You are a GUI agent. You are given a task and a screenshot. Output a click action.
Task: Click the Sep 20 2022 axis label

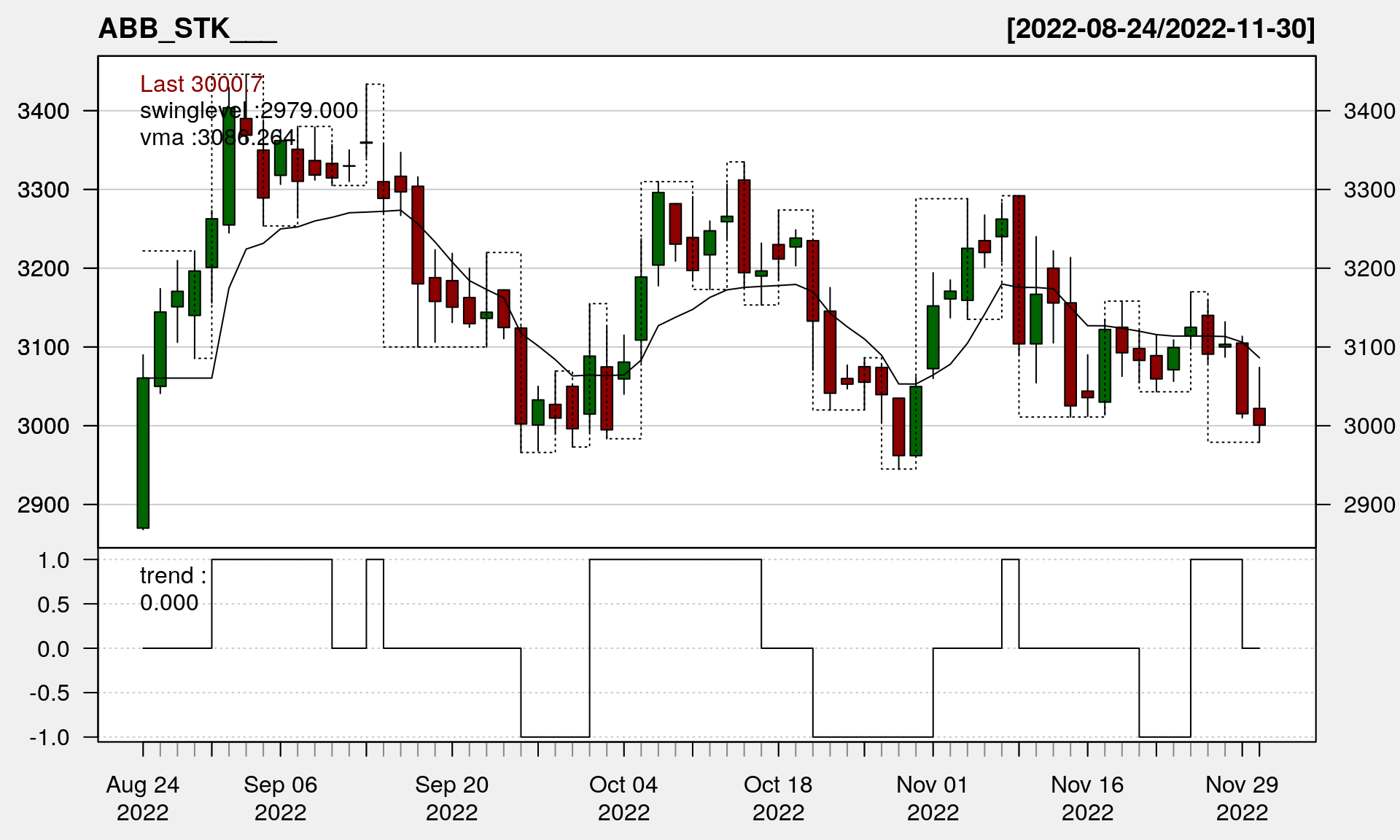coord(452,798)
